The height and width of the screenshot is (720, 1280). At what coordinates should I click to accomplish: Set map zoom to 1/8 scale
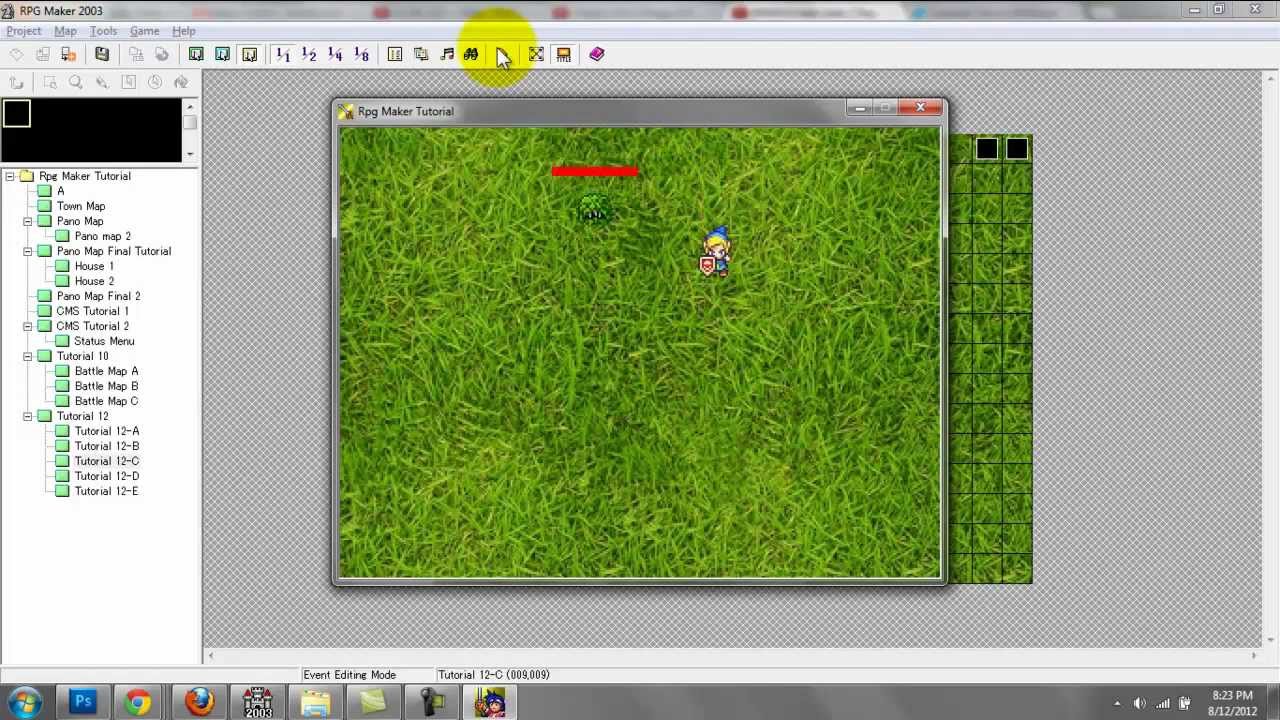coord(361,54)
